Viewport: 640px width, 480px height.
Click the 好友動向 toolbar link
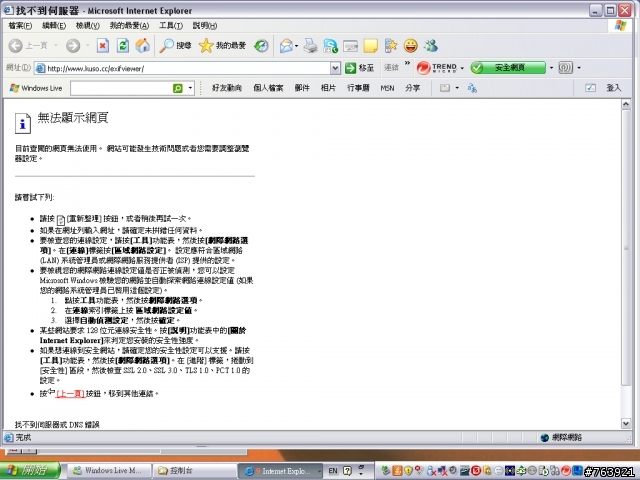(x=227, y=88)
